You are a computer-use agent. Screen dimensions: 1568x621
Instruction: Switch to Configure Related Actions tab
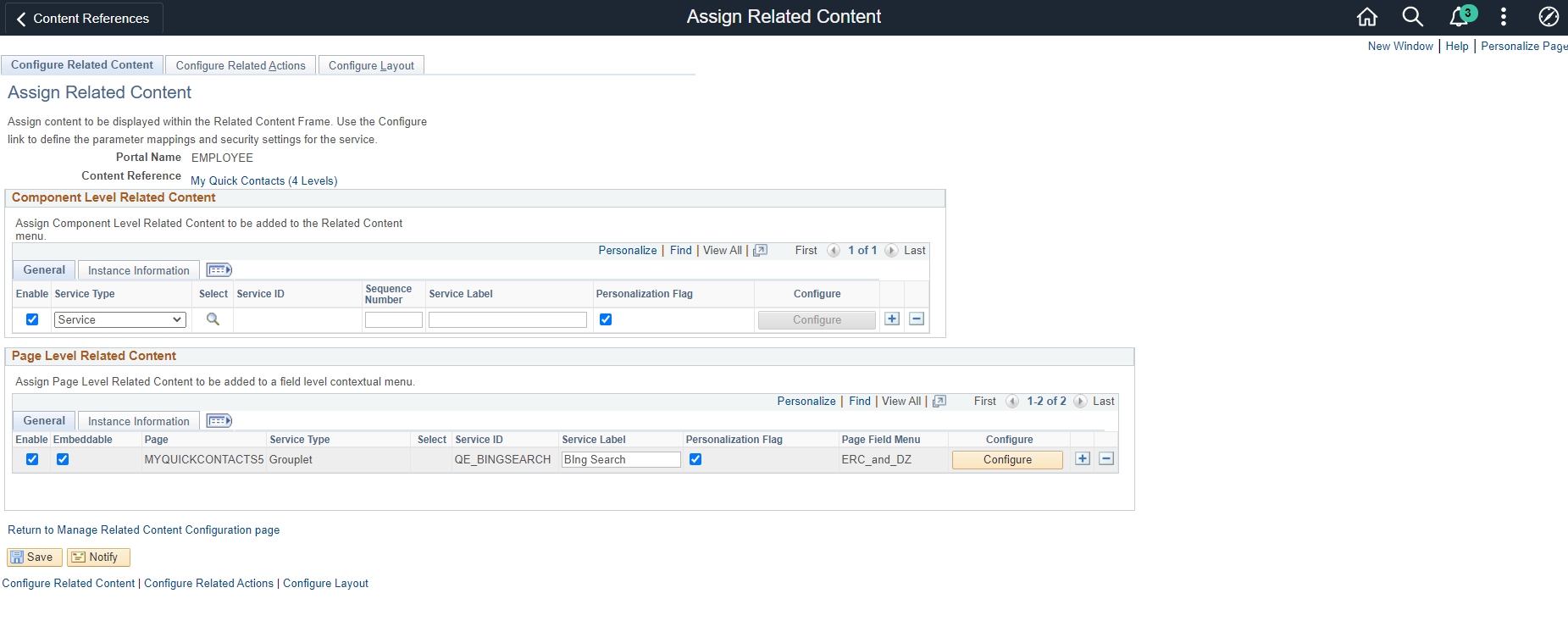click(241, 65)
